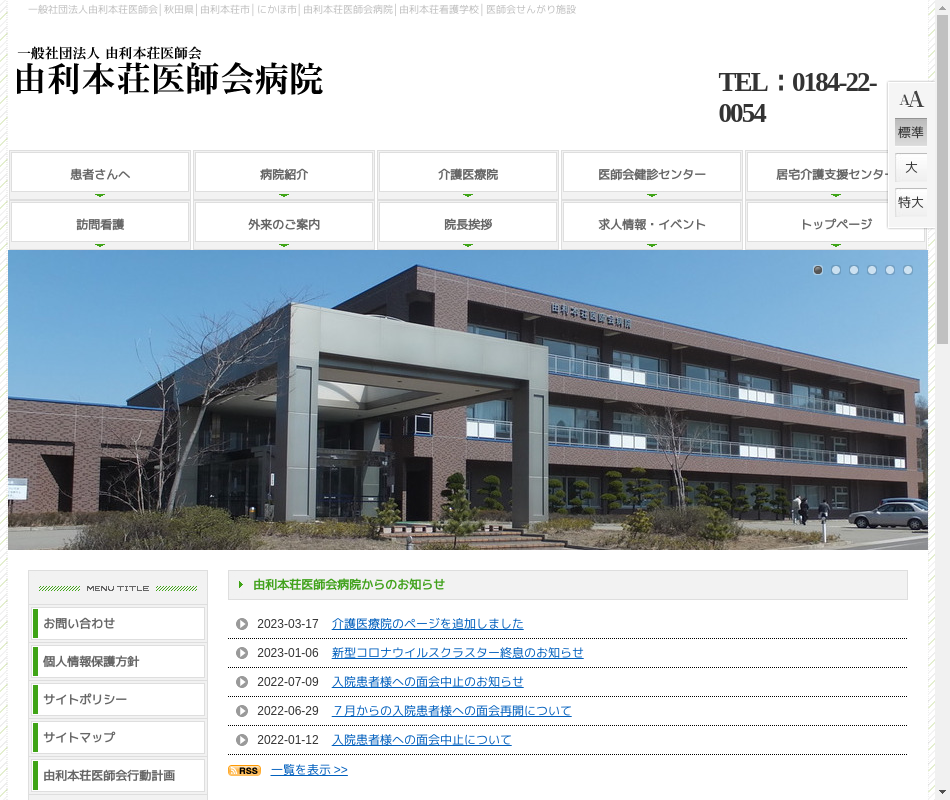The width and height of the screenshot is (950, 800).
Task: Open 介護医療院のページを追加しました news link
Action: 427,624
